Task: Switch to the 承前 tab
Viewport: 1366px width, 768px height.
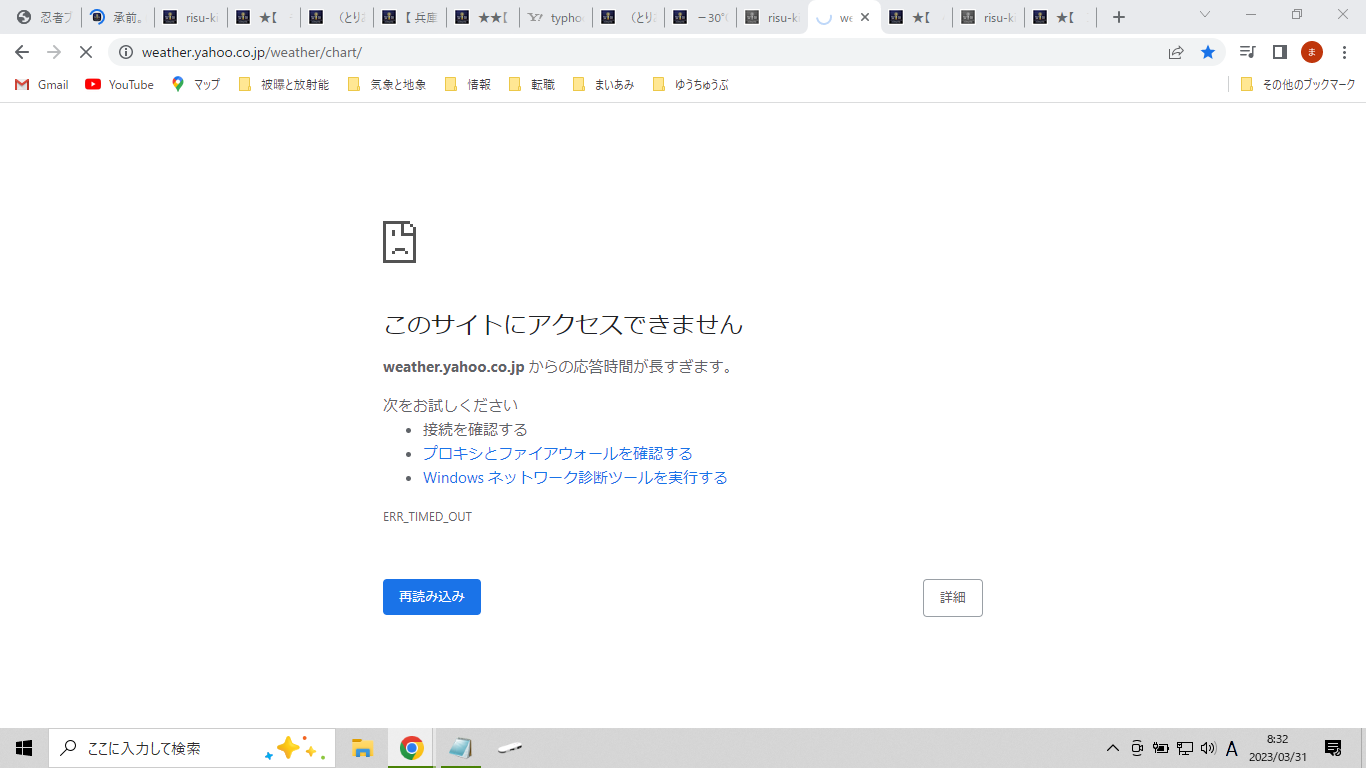Action: tap(118, 17)
